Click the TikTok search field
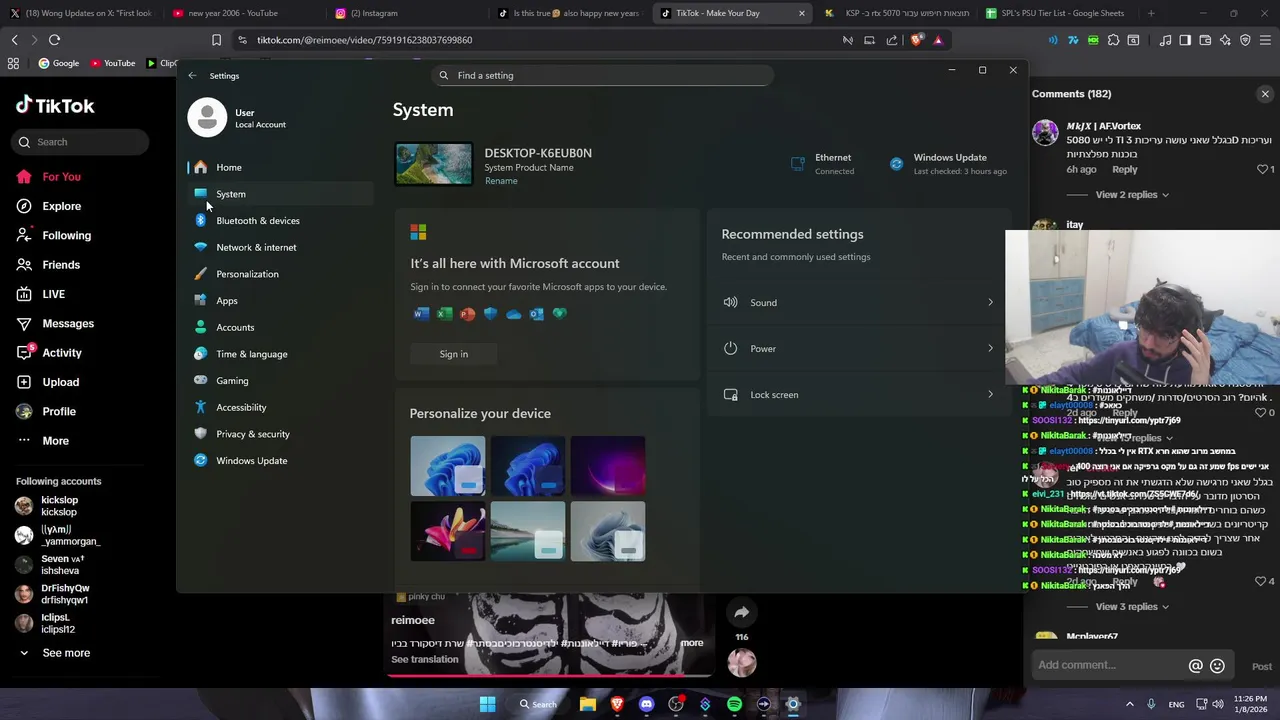Viewport: 1280px width, 720px height. coord(81,142)
